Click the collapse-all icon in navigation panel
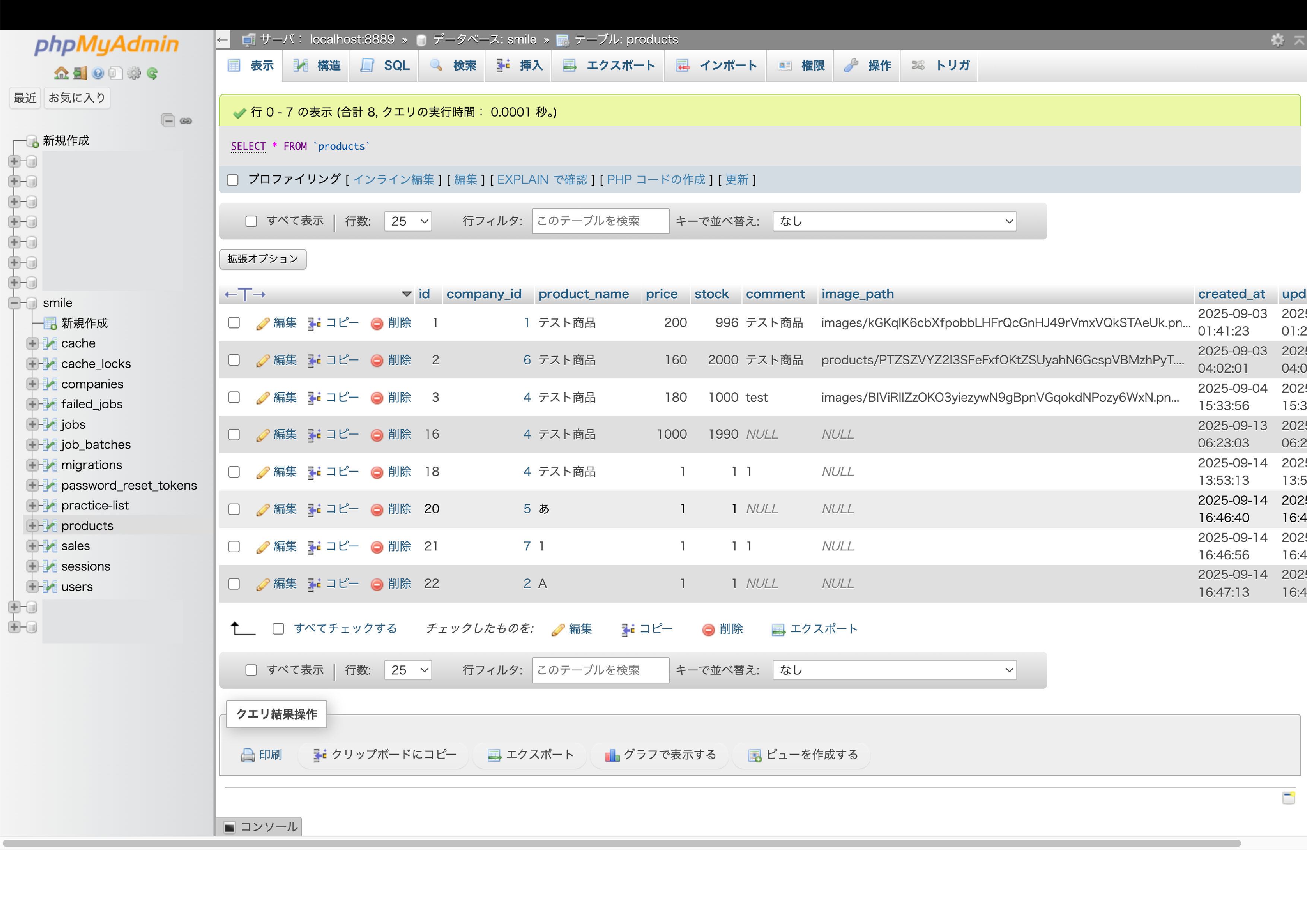 pos(168,121)
